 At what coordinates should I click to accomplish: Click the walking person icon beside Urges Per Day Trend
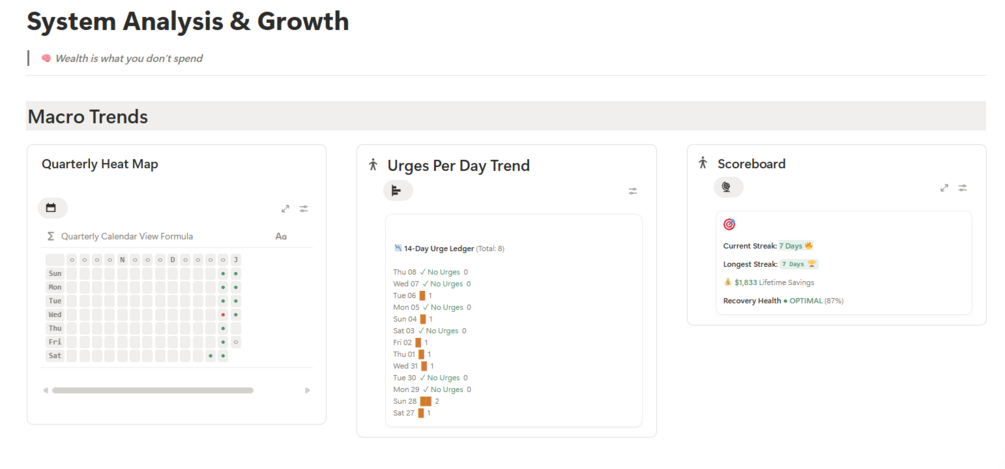(373, 165)
